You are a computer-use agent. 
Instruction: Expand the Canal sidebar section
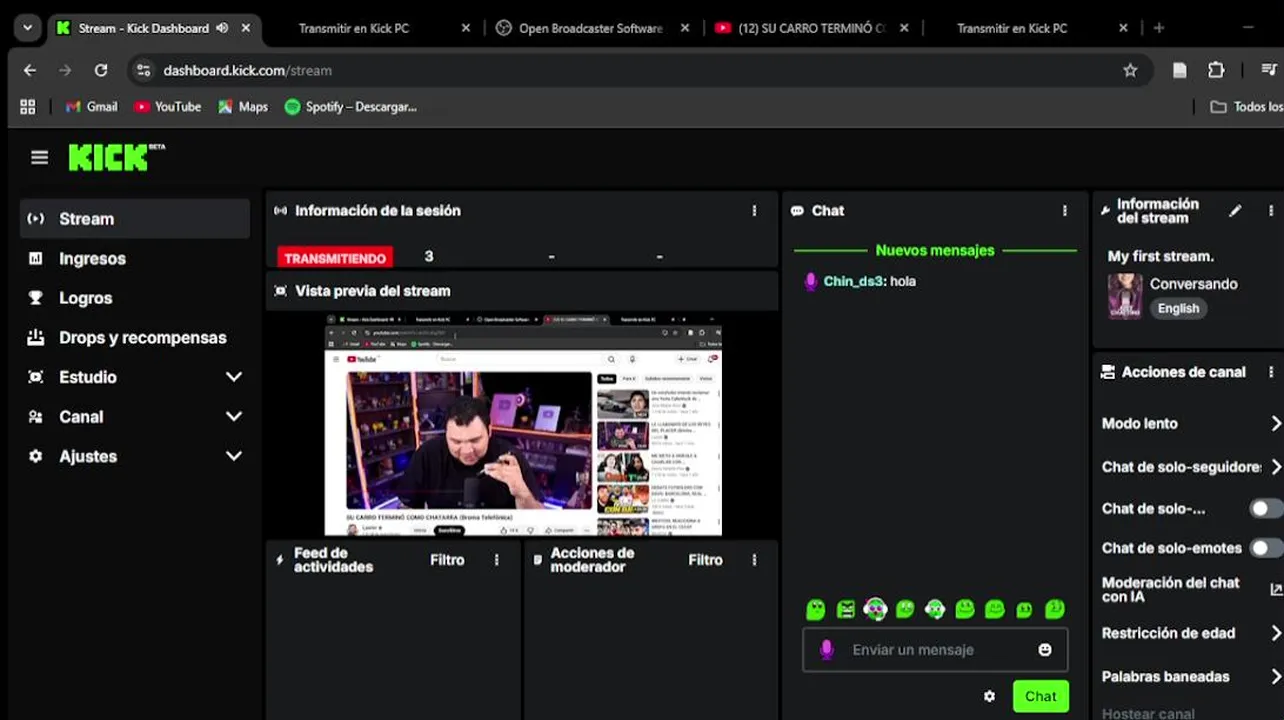[135, 417]
